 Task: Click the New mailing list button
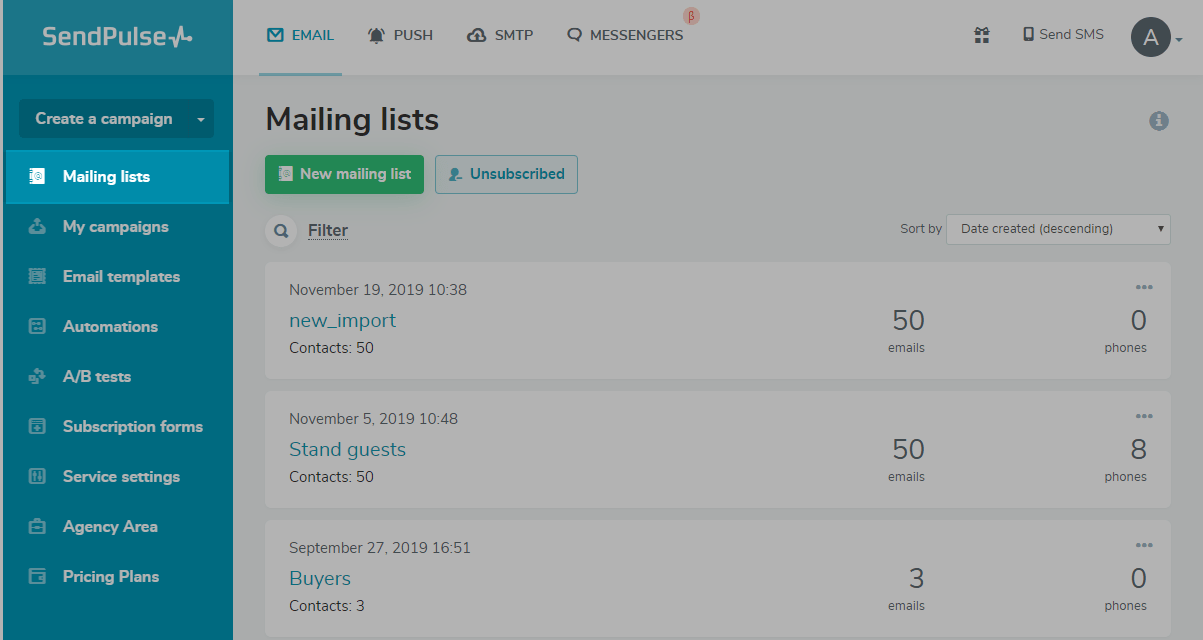pos(344,174)
